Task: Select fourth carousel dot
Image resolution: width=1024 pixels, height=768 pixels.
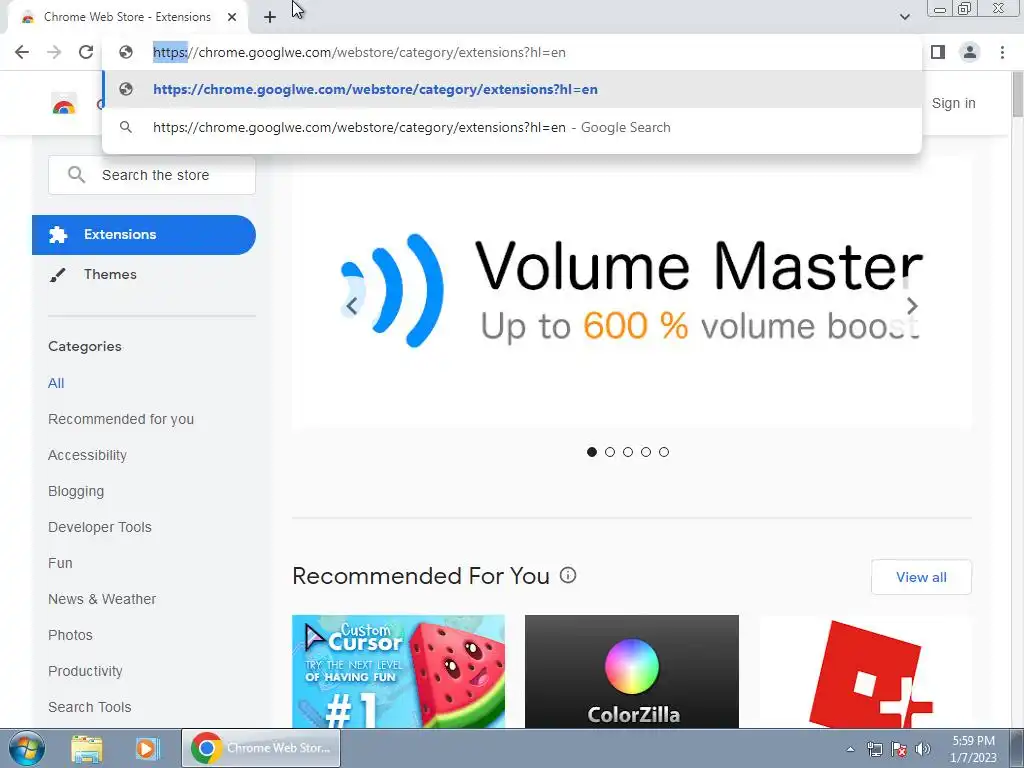Action: tap(646, 452)
